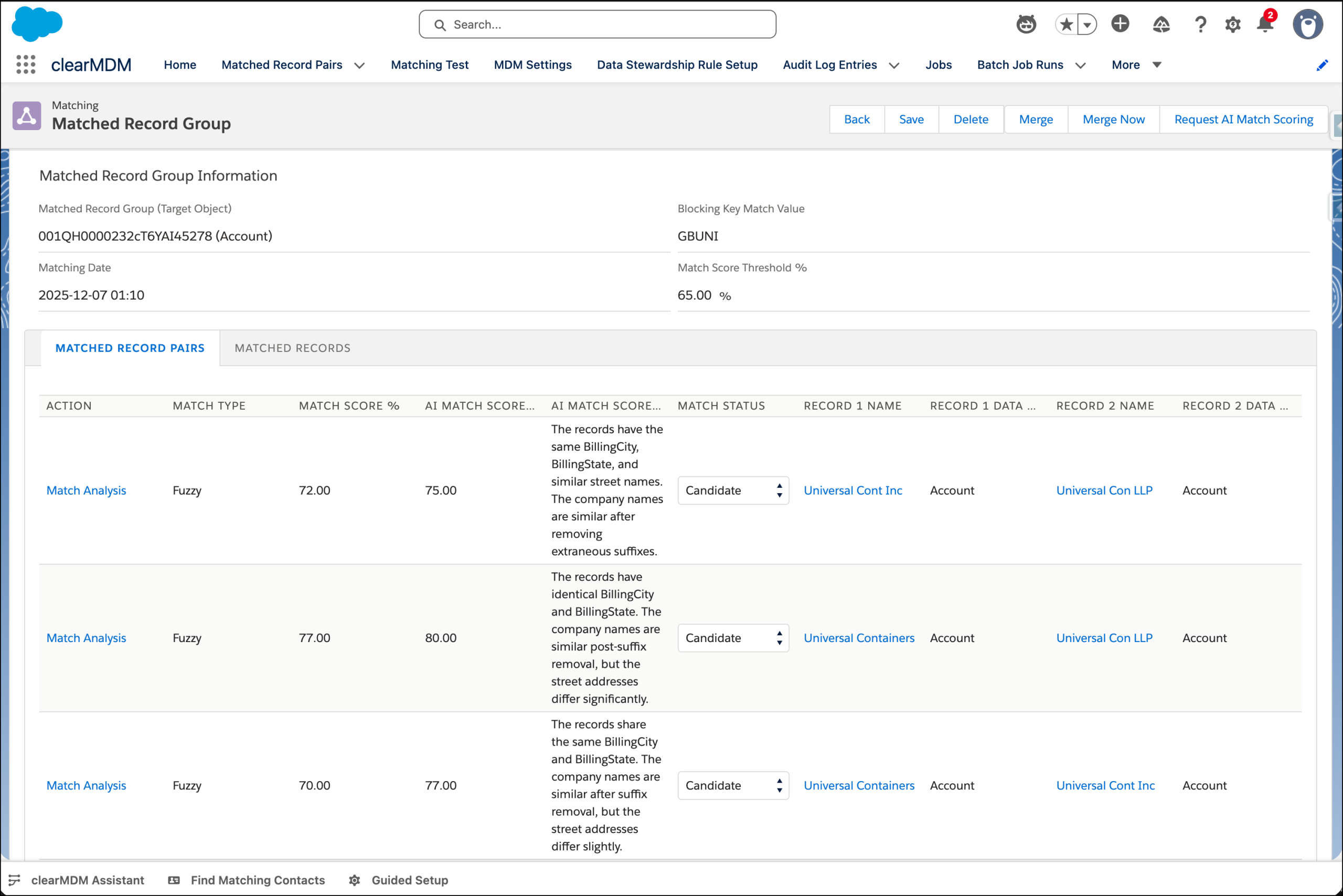This screenshot has width=1343, height=896.
Task: Increment the Candidate status stepper arrow
Action: (x=779, y=486)
